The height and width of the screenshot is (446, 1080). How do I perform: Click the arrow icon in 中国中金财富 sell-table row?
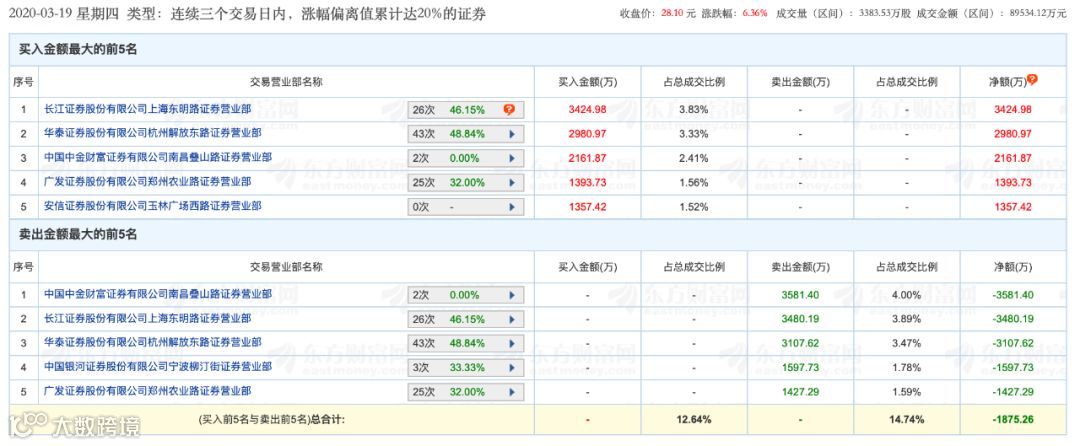[x=512, y=295]
